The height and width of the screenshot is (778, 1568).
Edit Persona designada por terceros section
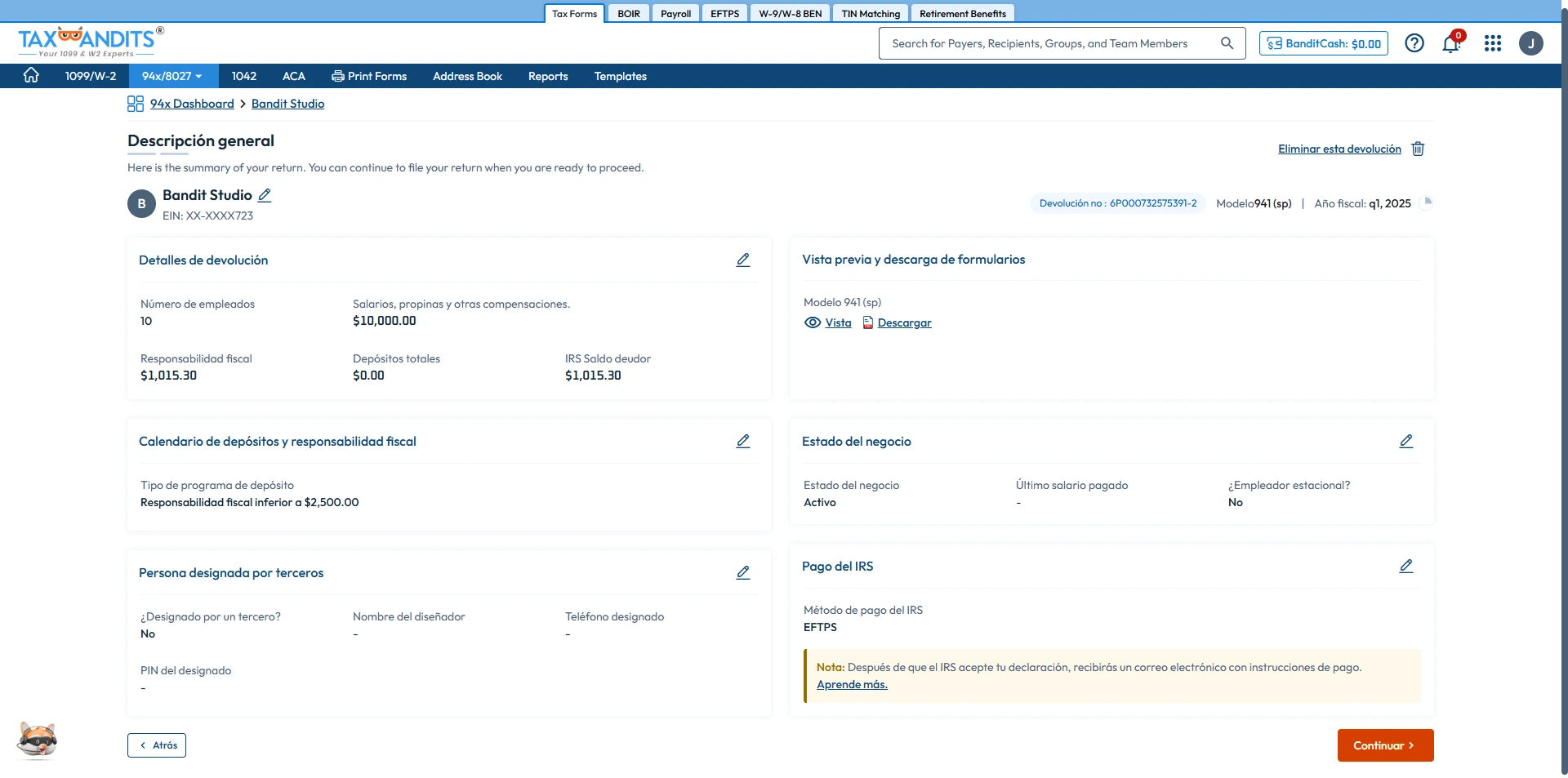(743, 572)
